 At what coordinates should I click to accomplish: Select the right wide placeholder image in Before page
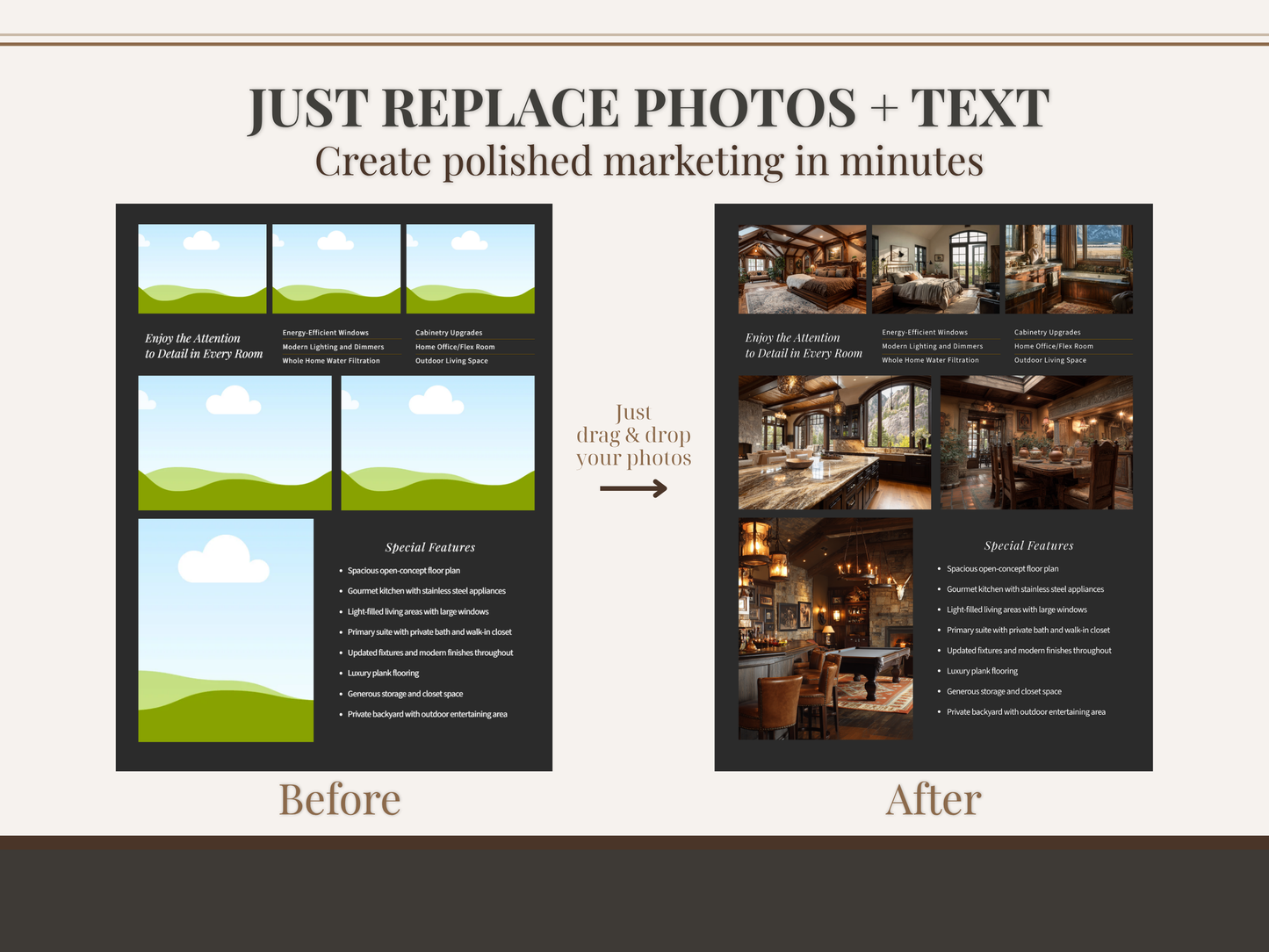click(x=438, y=444)
